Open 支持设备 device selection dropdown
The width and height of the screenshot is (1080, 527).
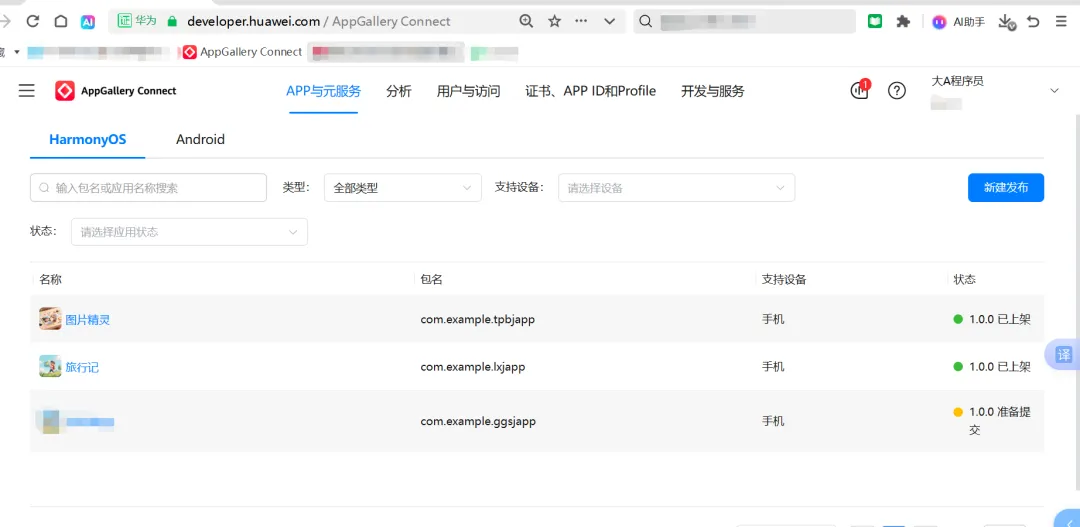(x=676, y=187)
